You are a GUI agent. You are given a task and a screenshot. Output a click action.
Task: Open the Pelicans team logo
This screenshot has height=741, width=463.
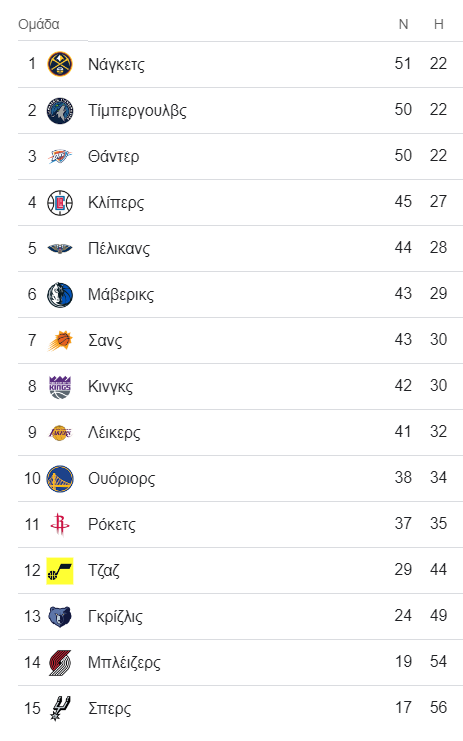pos(60,248)
